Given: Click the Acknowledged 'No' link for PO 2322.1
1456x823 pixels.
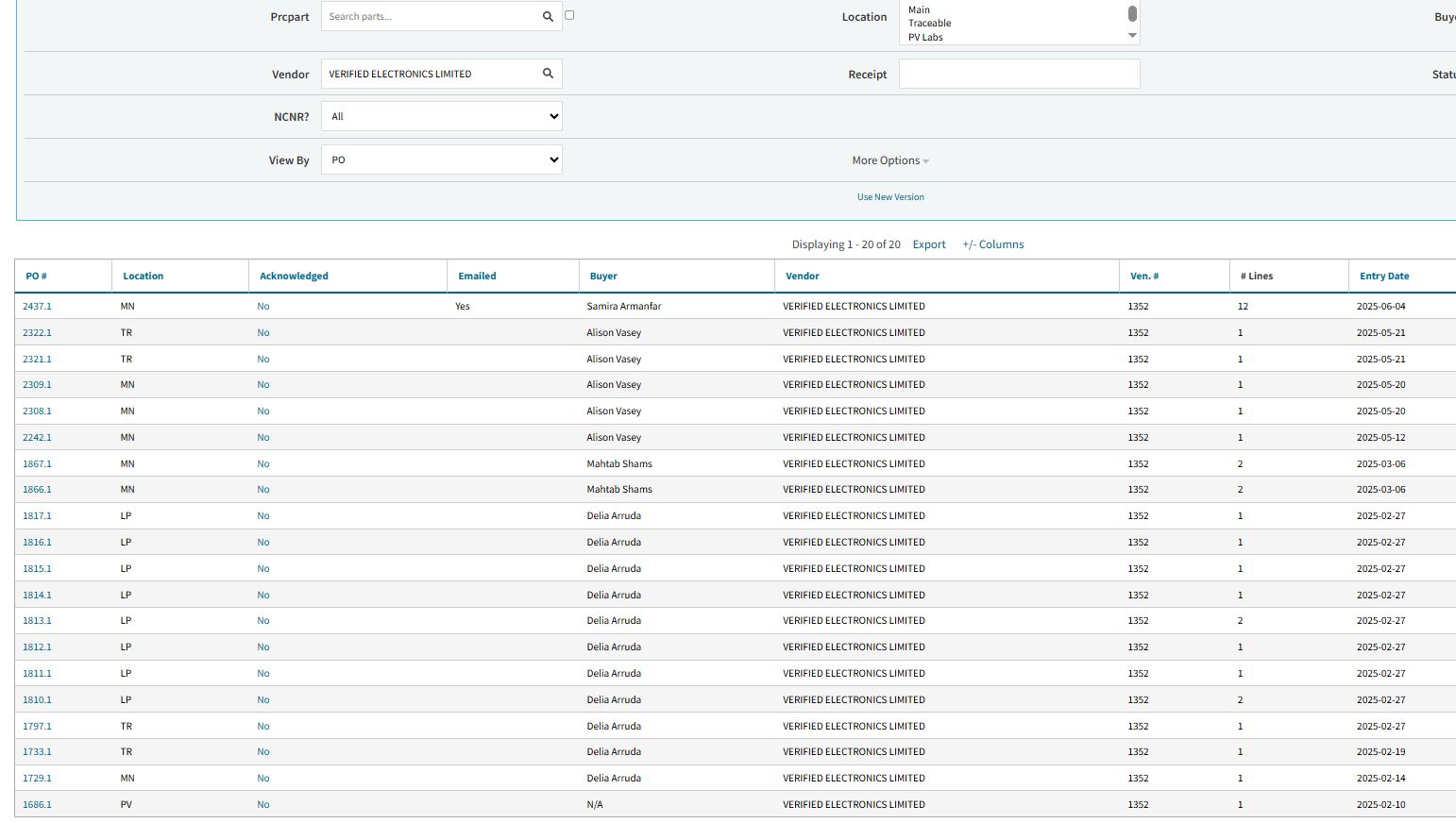Looking at the screenshot, I should (263, 333).
